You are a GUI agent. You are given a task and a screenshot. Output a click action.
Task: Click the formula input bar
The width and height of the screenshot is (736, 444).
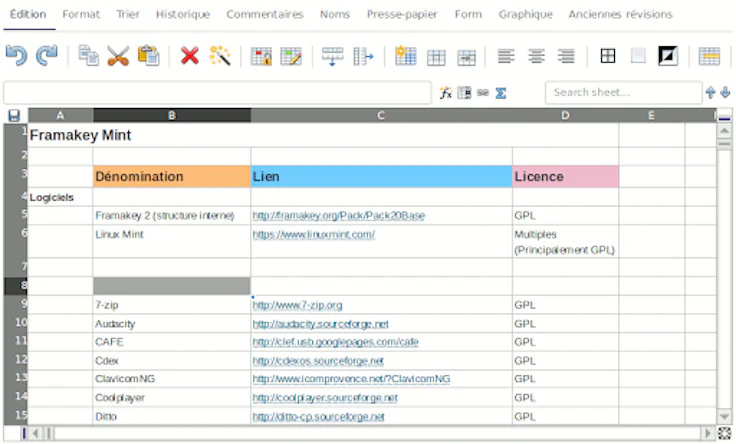coord(217,92)
